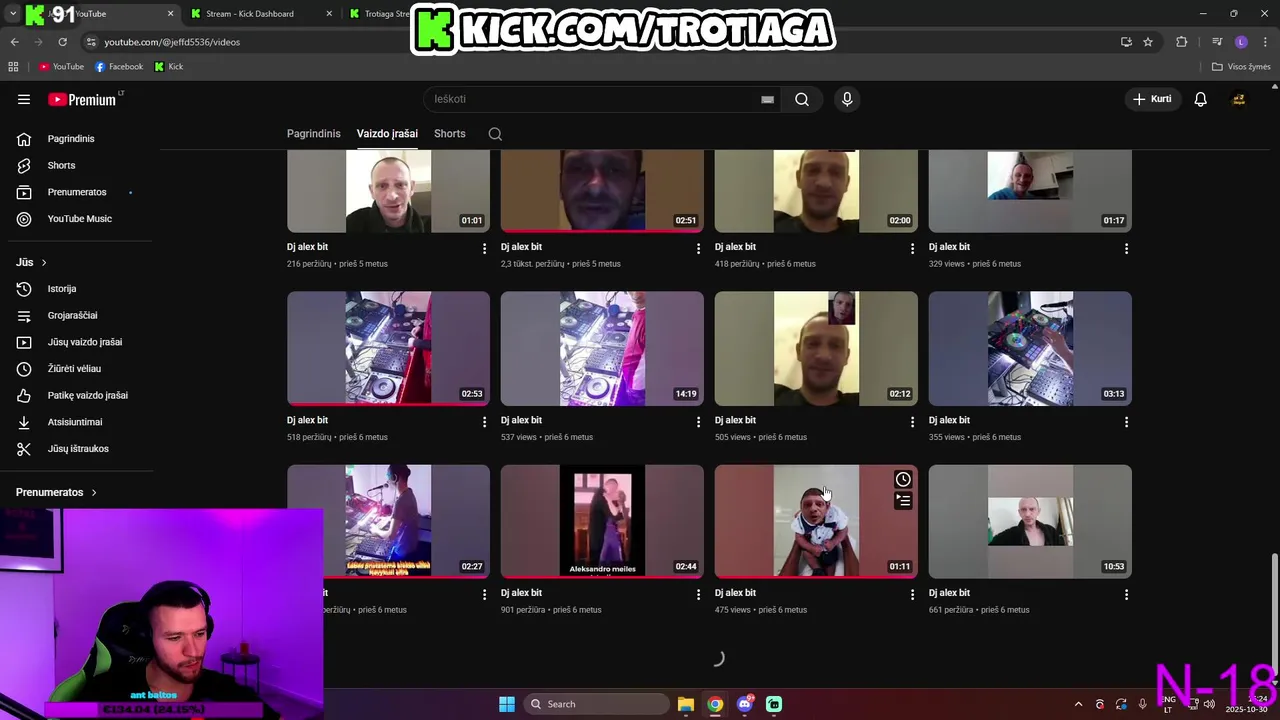Screen dimensions: 1280x720
Task: Switch to the Shorts channel tab
Action: pyautogui.click(x=450, y=134)
